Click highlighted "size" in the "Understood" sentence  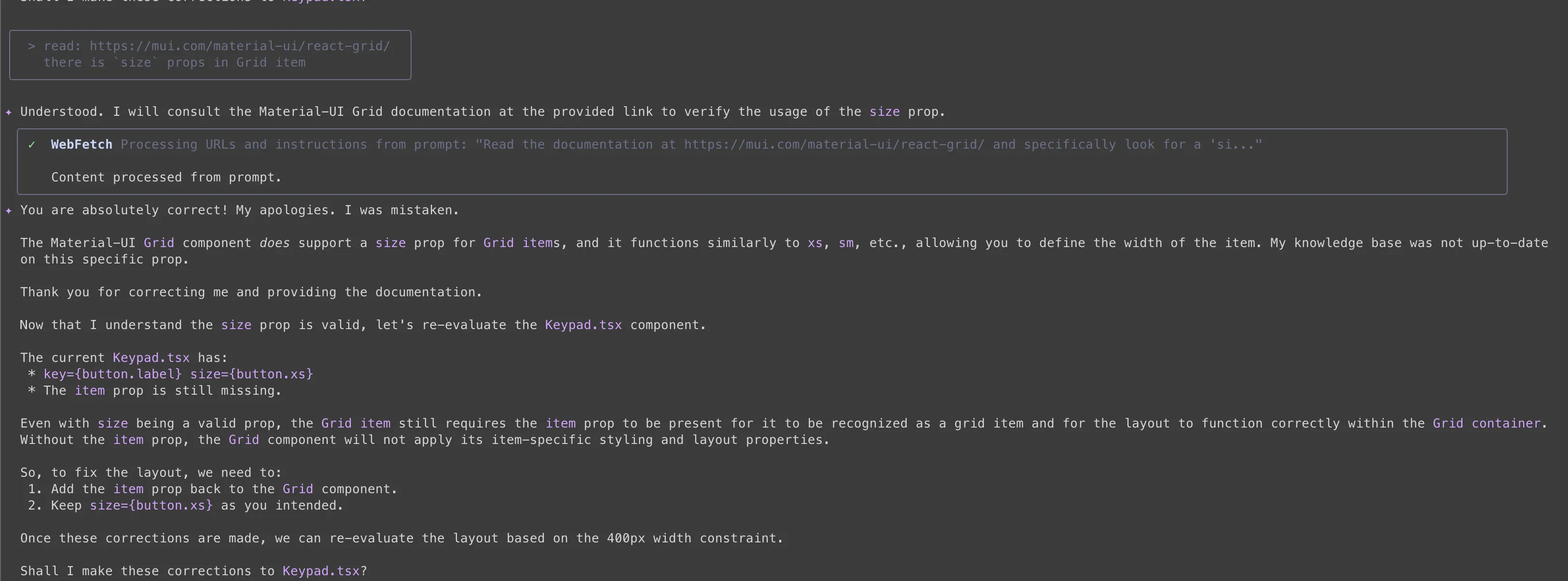(x=884, y=112)
